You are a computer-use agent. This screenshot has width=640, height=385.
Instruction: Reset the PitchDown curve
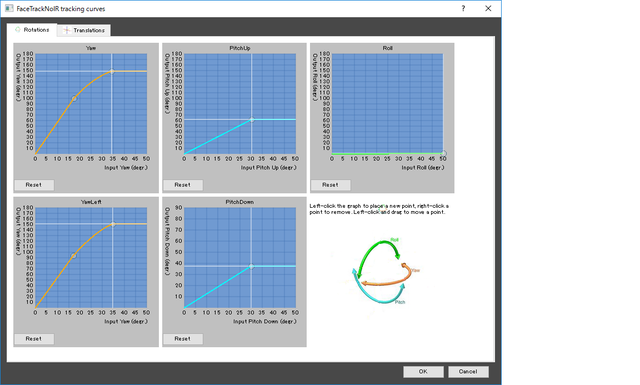pyautogui.click(x=182, y=339)
